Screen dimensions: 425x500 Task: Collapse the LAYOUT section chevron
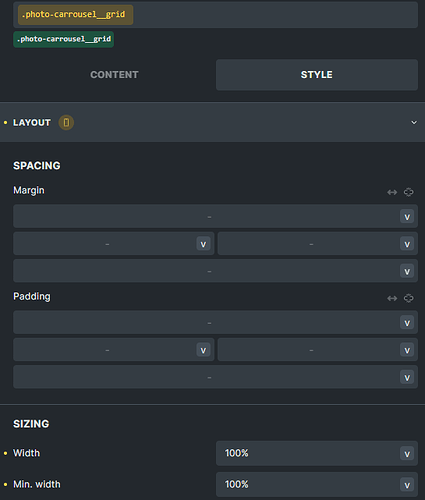point(414,123)
